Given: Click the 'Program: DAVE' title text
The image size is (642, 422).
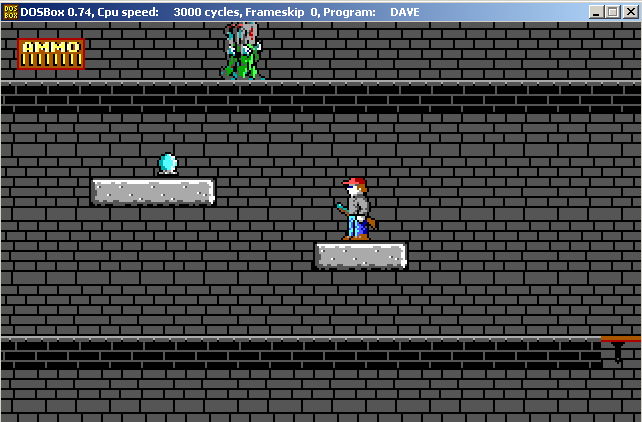Looking at the screenshot, I should [371, 12].
